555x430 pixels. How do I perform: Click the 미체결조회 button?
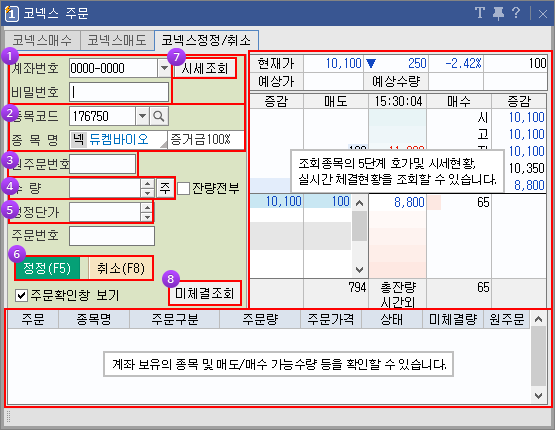tap(205, 293)
